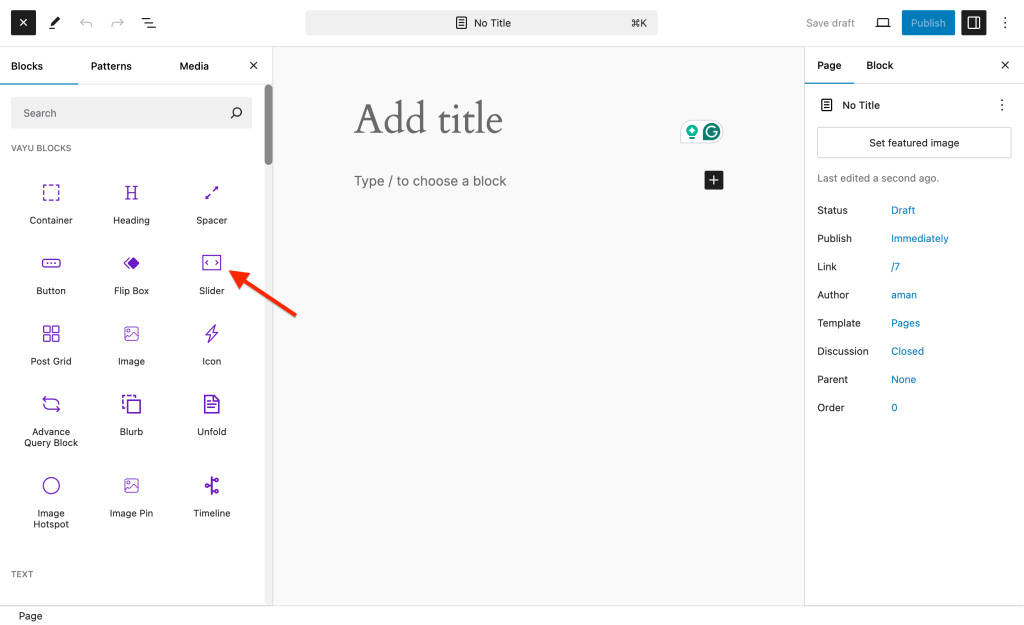Insert the Spacer block

[x=211, y=202]
